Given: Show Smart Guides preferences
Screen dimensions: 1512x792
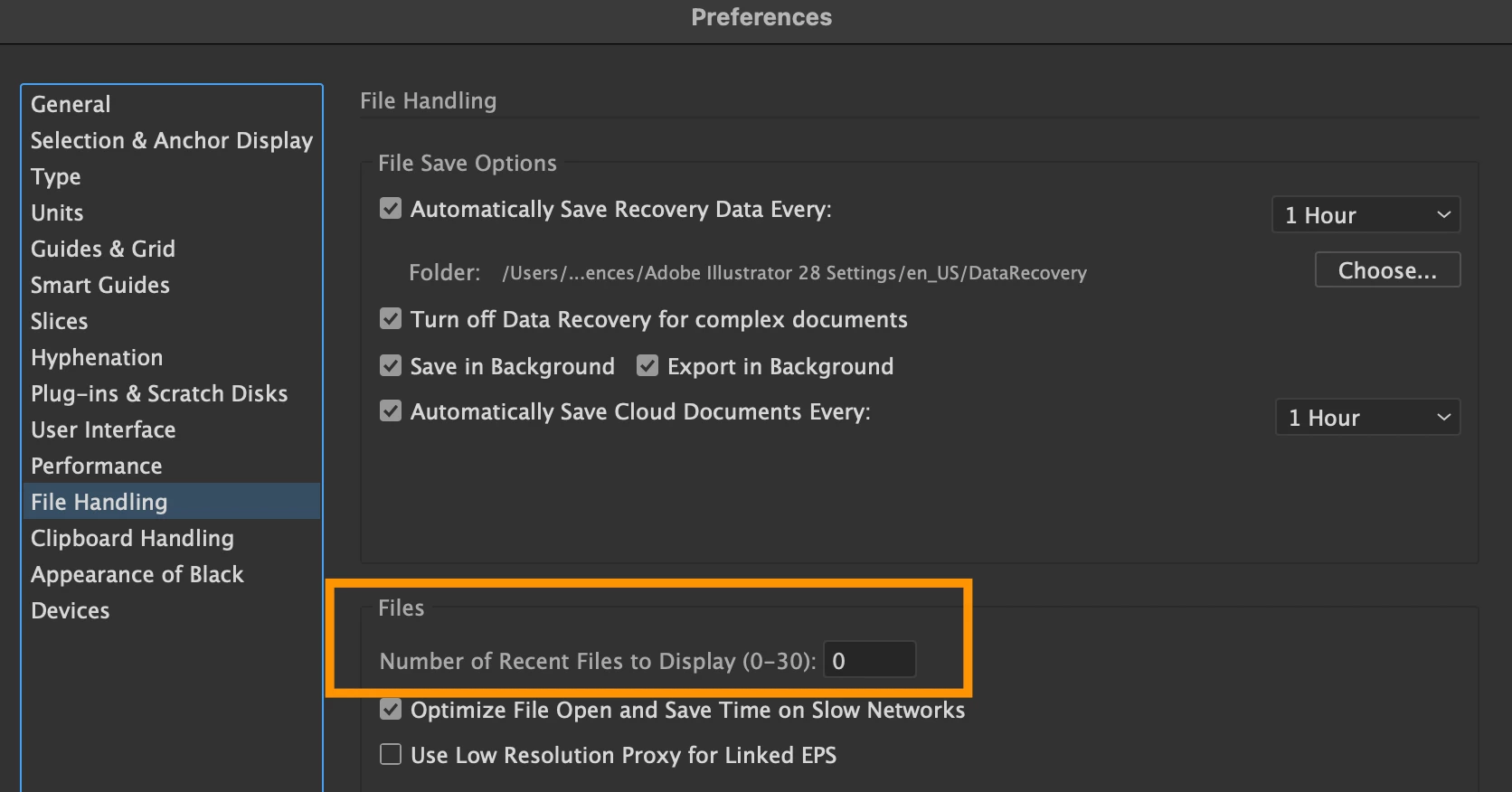Looking at the screenshot, I should (x=100, y=285).
